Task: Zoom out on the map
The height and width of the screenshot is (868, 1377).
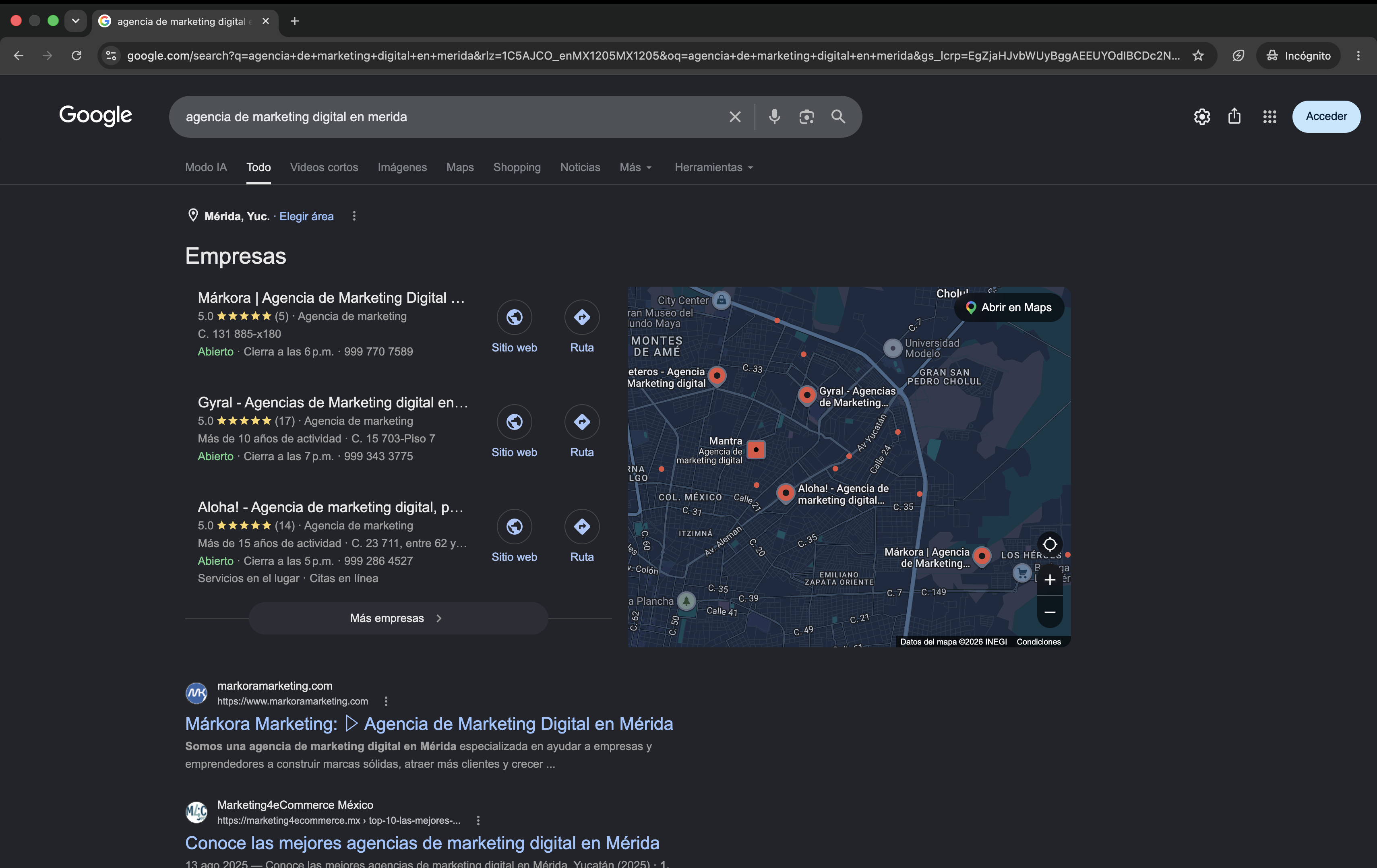Action: pyautogui.click(x=1050, y=612)
